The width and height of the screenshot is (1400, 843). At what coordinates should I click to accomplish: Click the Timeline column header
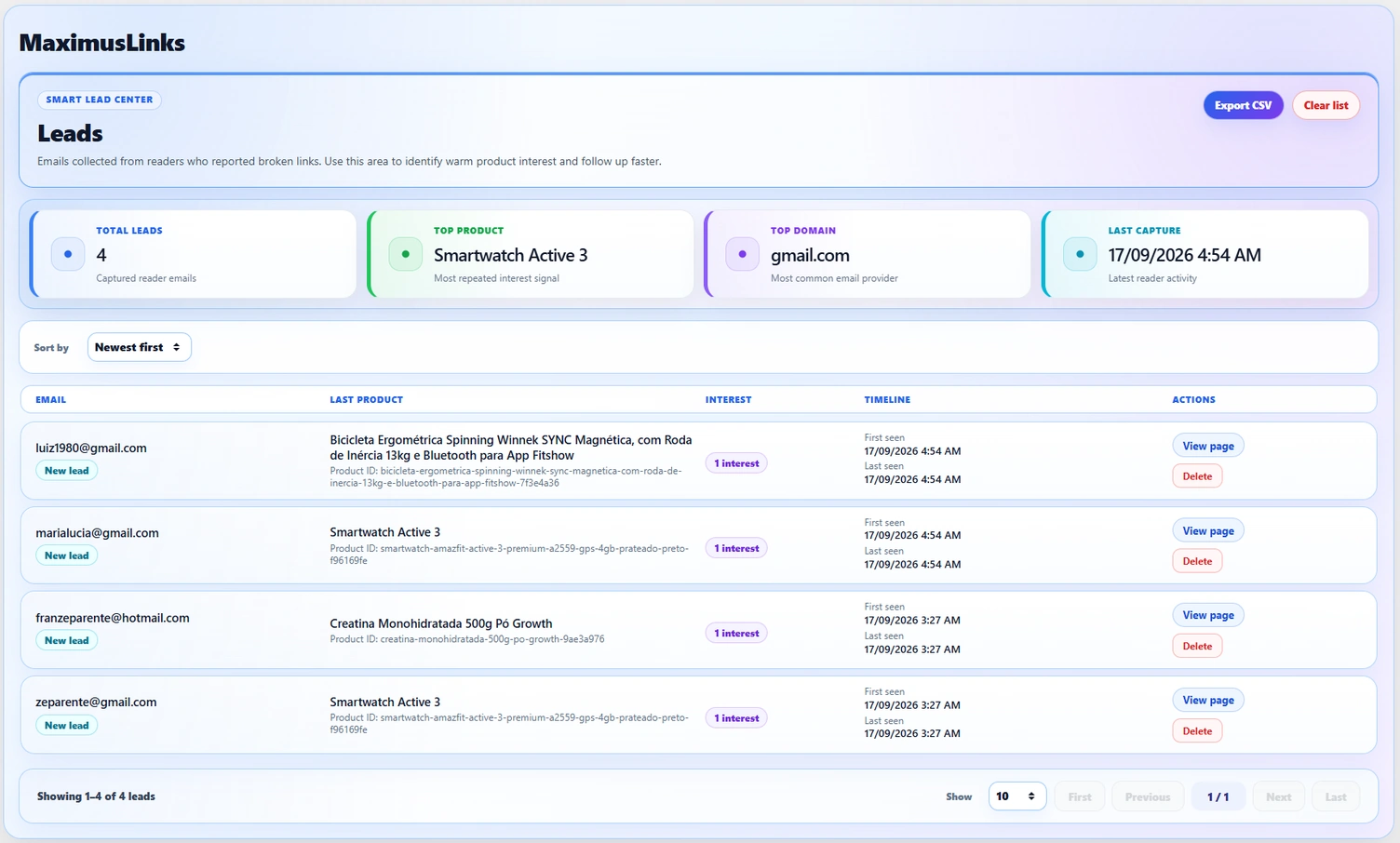point(887,399)
